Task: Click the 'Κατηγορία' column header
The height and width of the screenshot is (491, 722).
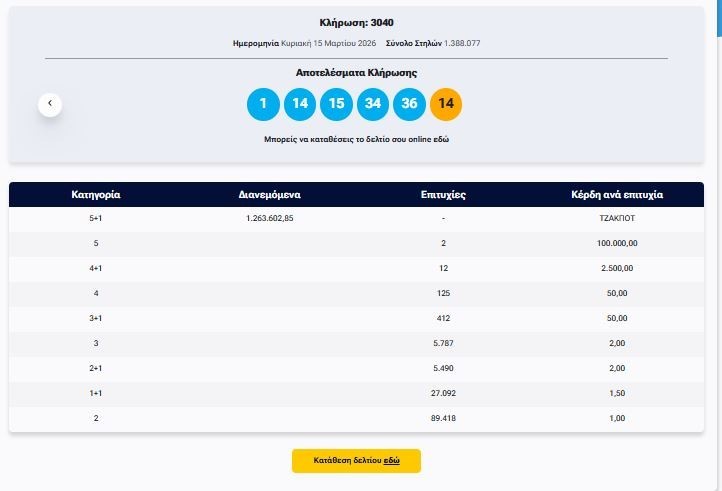Action: (x=96, y=195)
